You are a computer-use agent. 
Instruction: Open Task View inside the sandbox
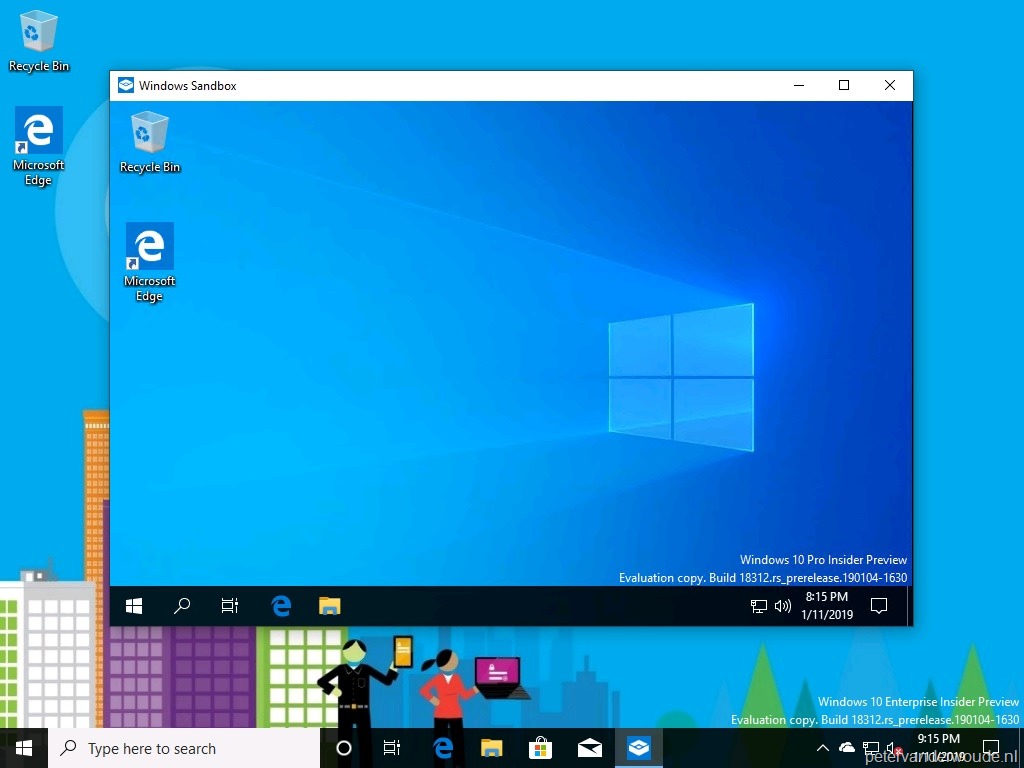coord(230,605)
